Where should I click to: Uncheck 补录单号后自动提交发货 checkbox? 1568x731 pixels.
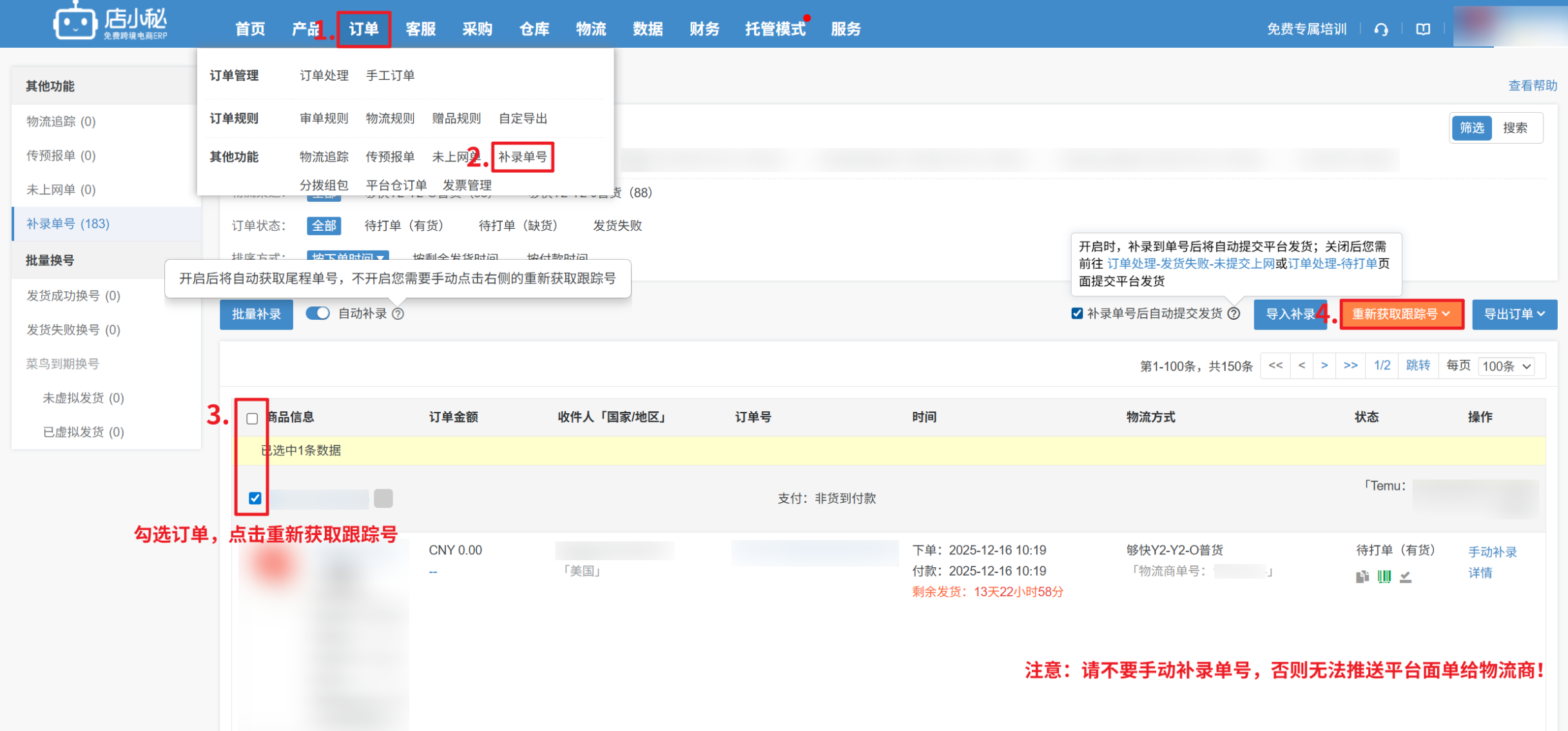(x=1077, y=314)
